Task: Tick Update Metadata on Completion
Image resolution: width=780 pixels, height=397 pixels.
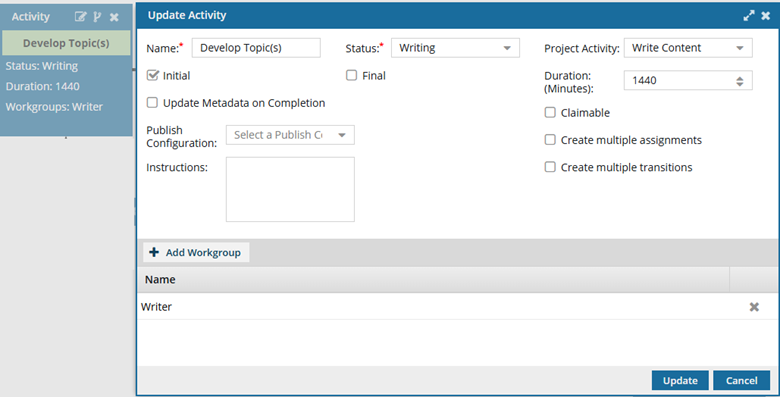Action: 152,102
